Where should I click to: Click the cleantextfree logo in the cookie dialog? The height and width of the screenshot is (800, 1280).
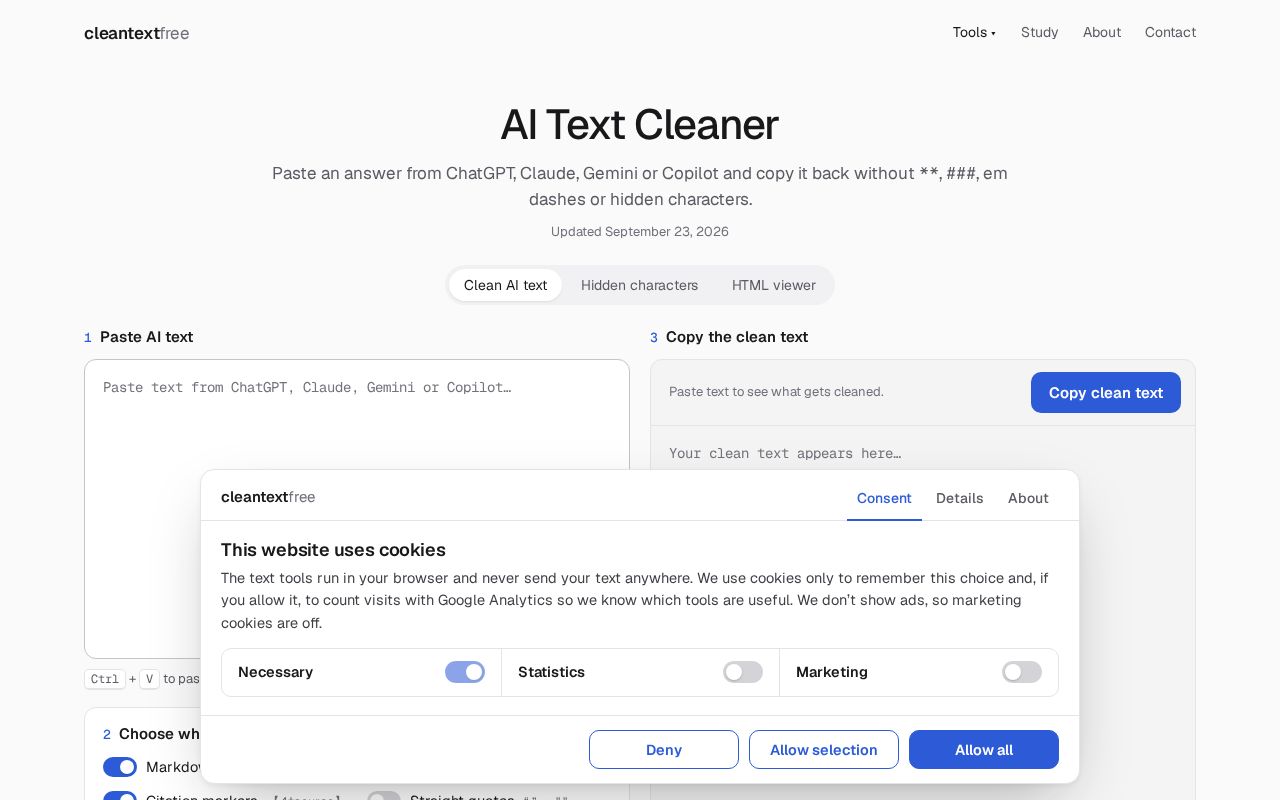(268, 497)
